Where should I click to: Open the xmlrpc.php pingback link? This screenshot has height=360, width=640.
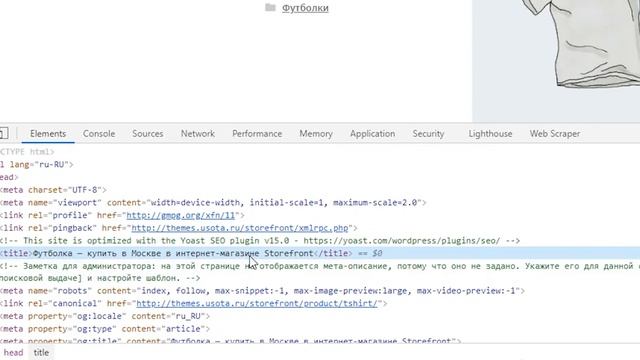(240, 228)
